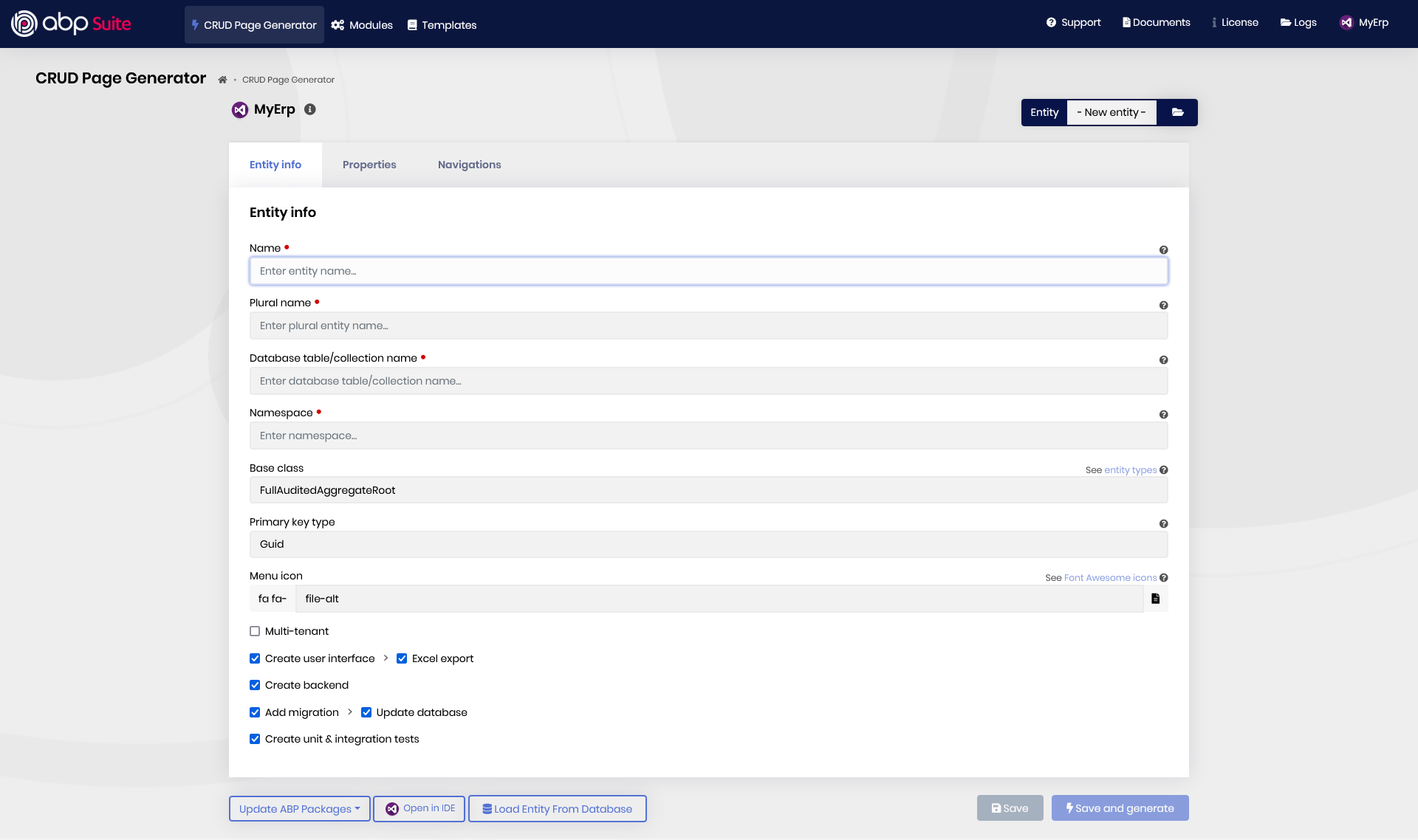1418x840 pixels.
Task: Toggle Create unit & integration tests
Action: point(255,739)
